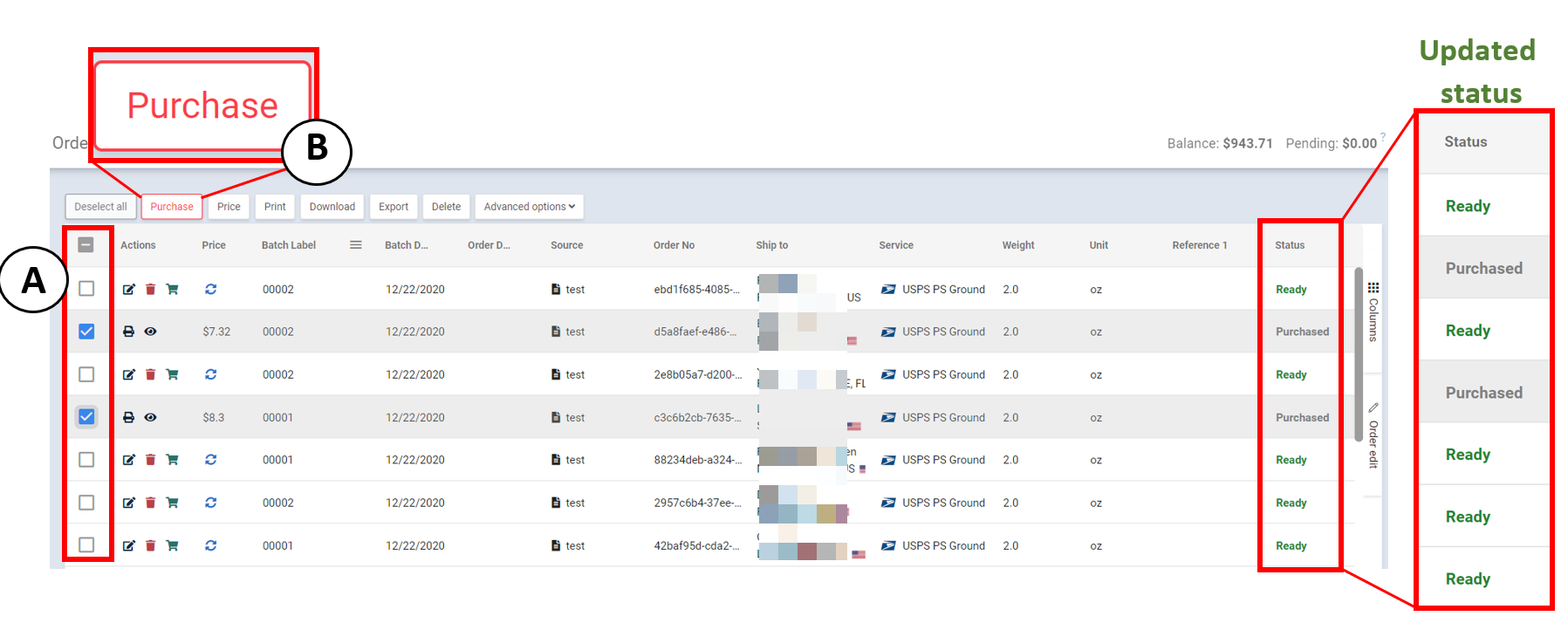The width and height of the screenshot is (1568, 623).
Task: Sort by the Status column header
Action: (1290, 245)
